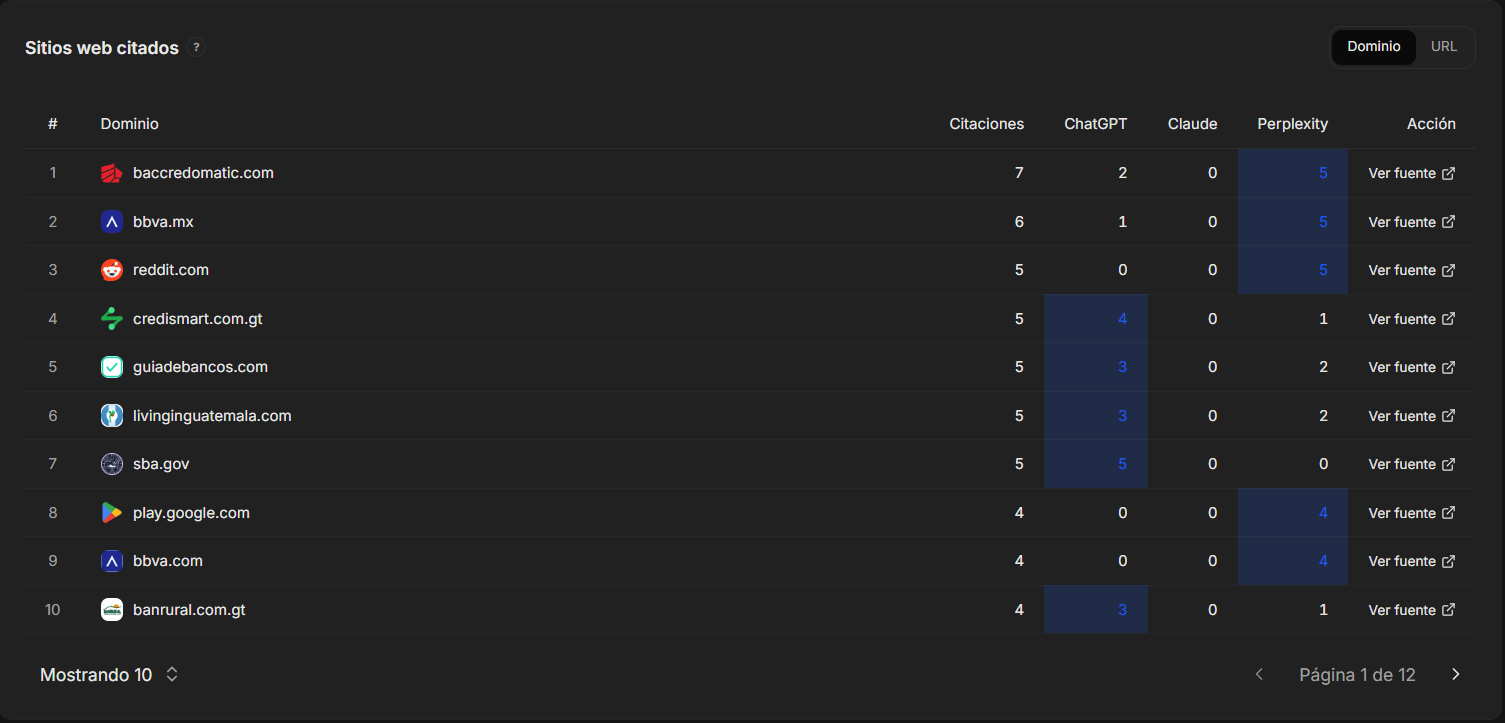Click the ChatGPT column header

[x=1095, y=124]
